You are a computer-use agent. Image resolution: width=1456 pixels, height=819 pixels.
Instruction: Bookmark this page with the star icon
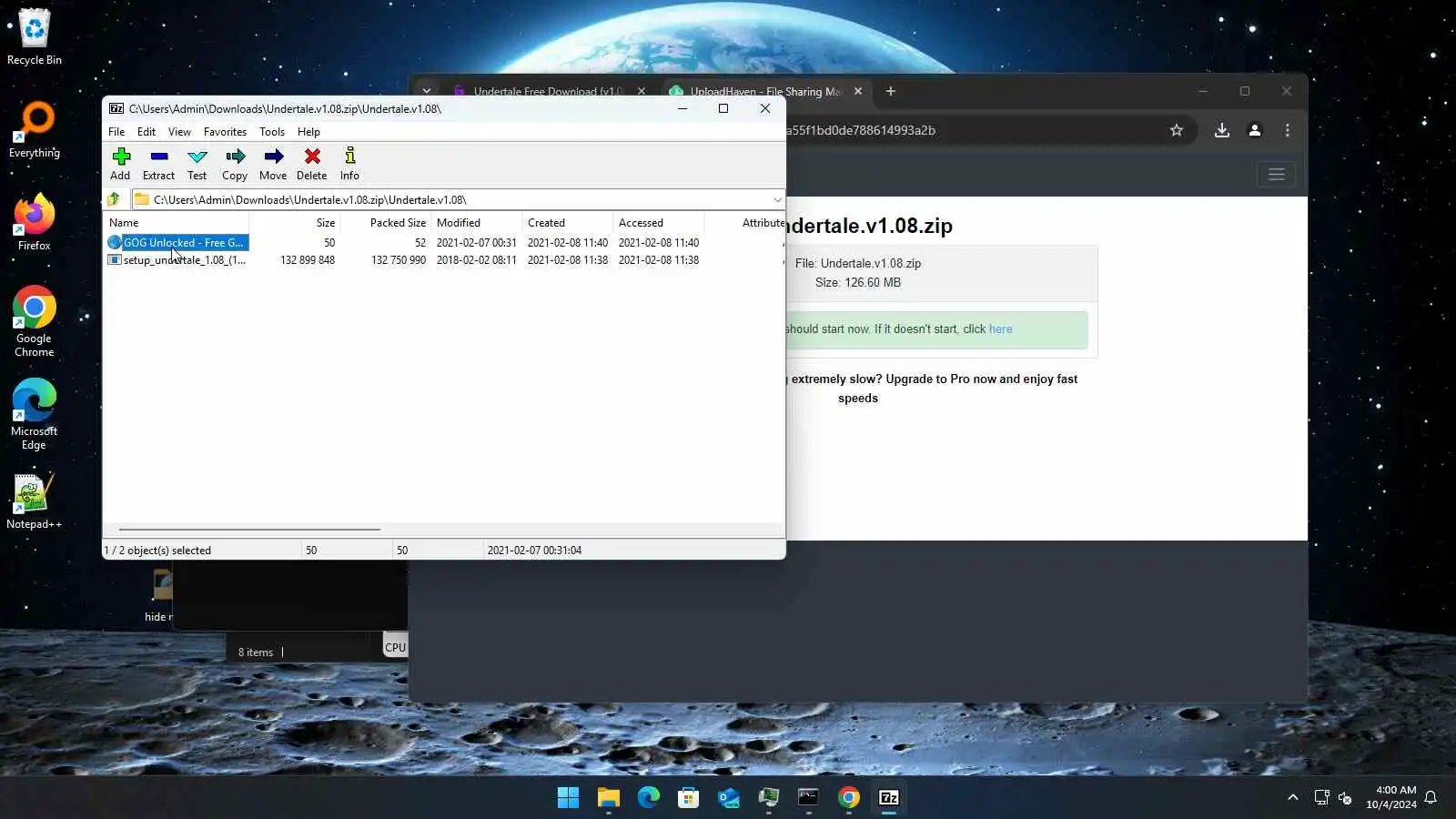(1177, 130)
